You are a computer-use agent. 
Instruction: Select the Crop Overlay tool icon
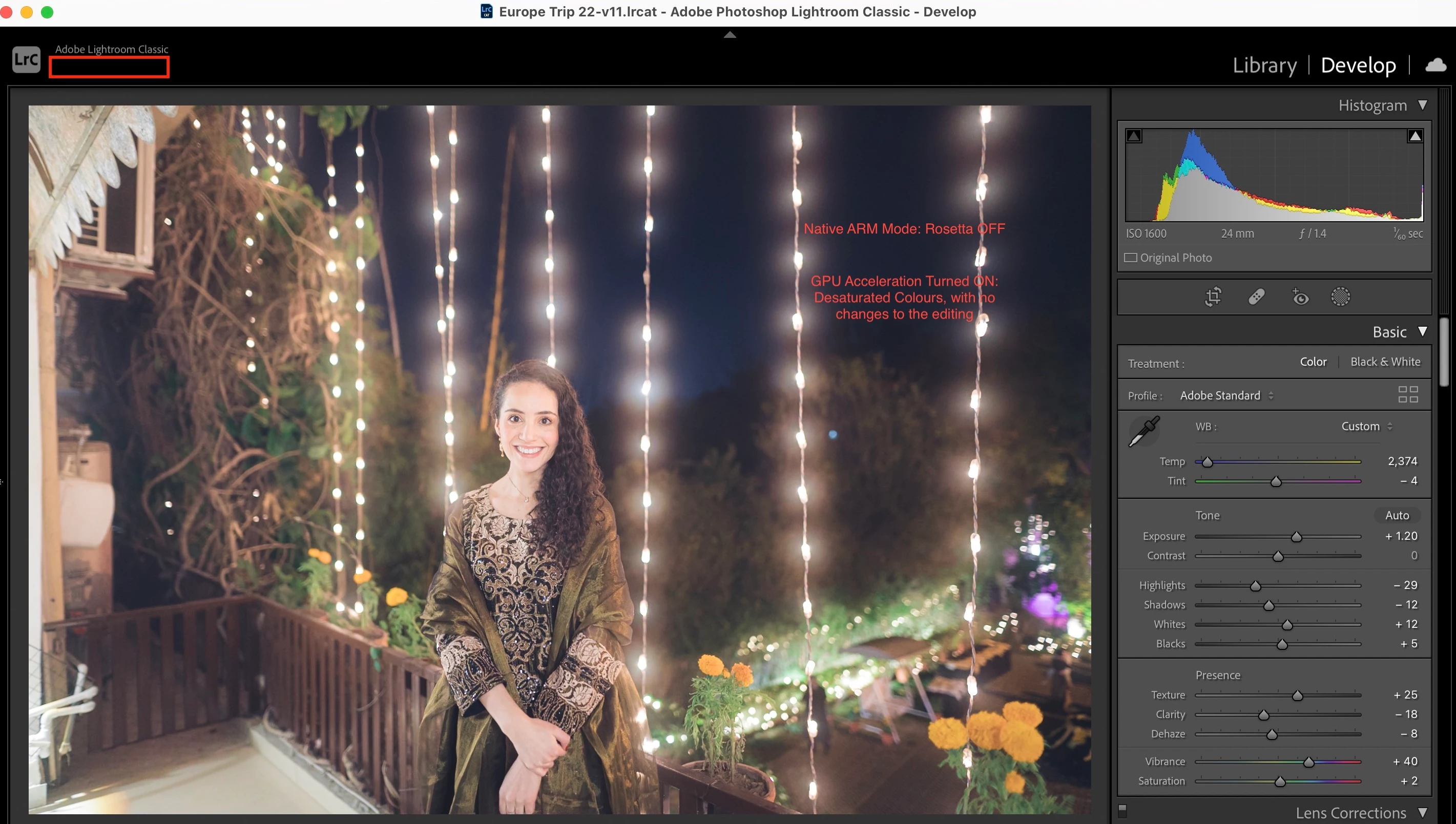pyautogui.click(x=1213, y=297)
